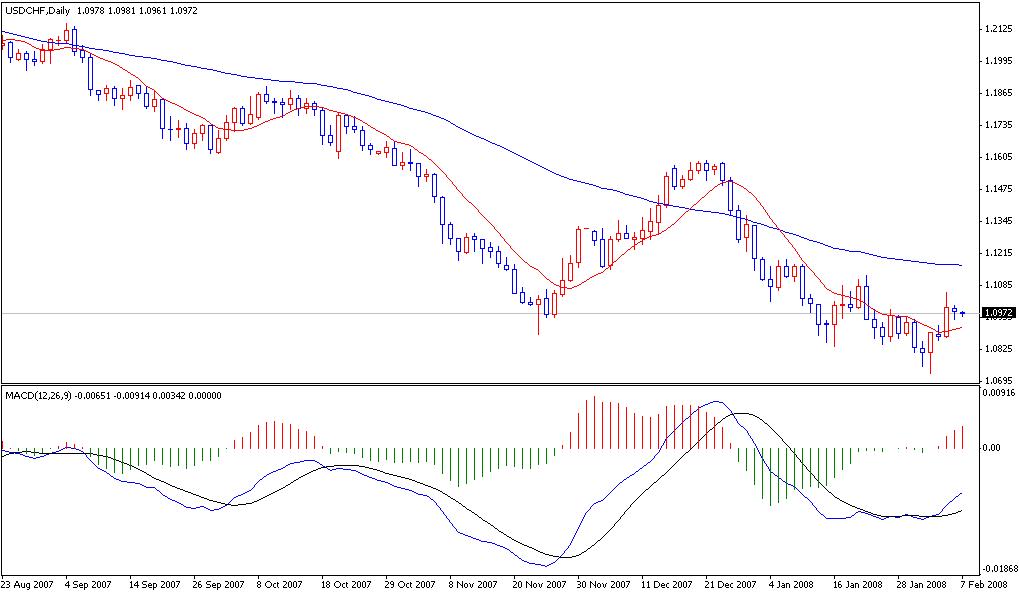Click the 1.1475 price axis label
Screen dimensions: 1019x593
tap(999, 189)
